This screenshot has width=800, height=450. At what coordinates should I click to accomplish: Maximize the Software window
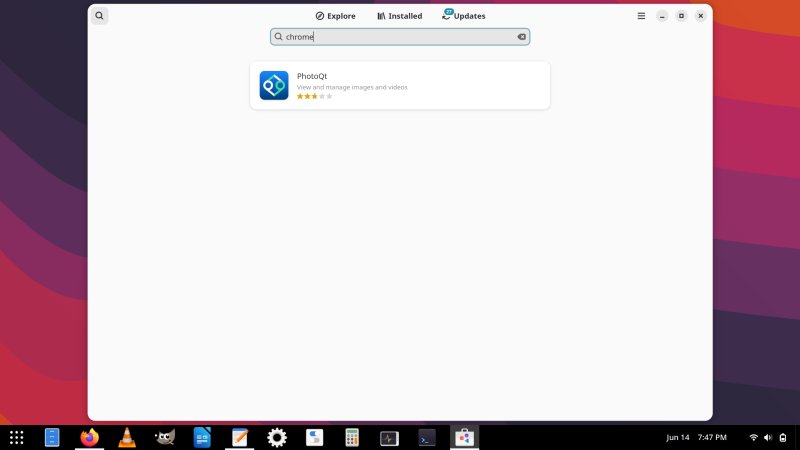[681, 16]
